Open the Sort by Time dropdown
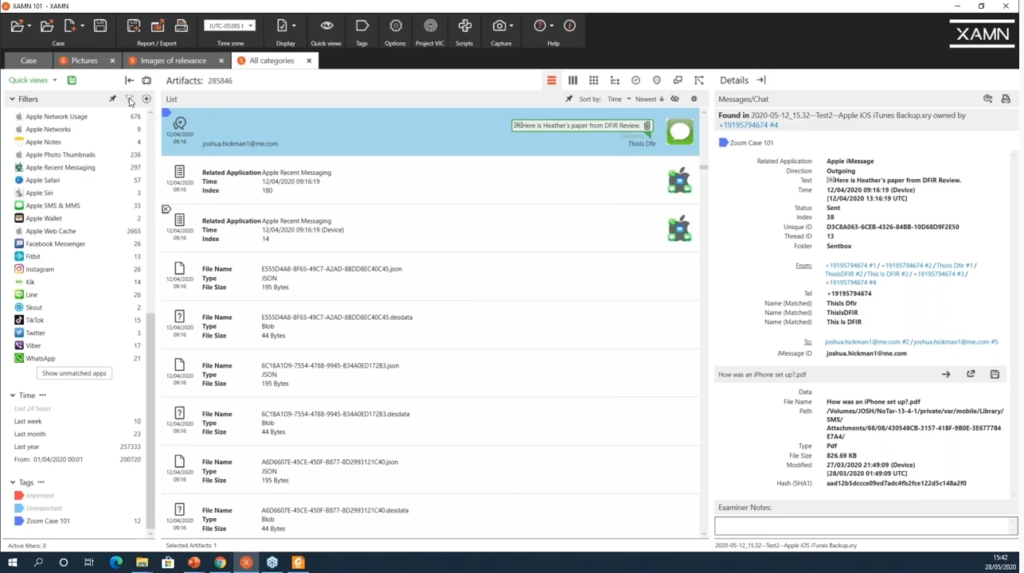 coord(619,99)
